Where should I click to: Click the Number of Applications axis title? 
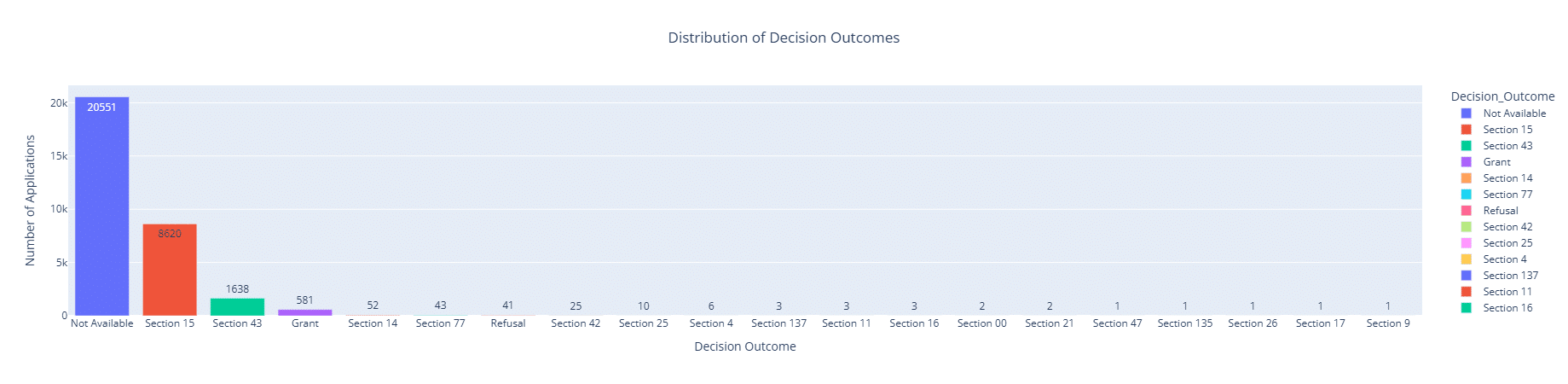[x=31, y=201]
